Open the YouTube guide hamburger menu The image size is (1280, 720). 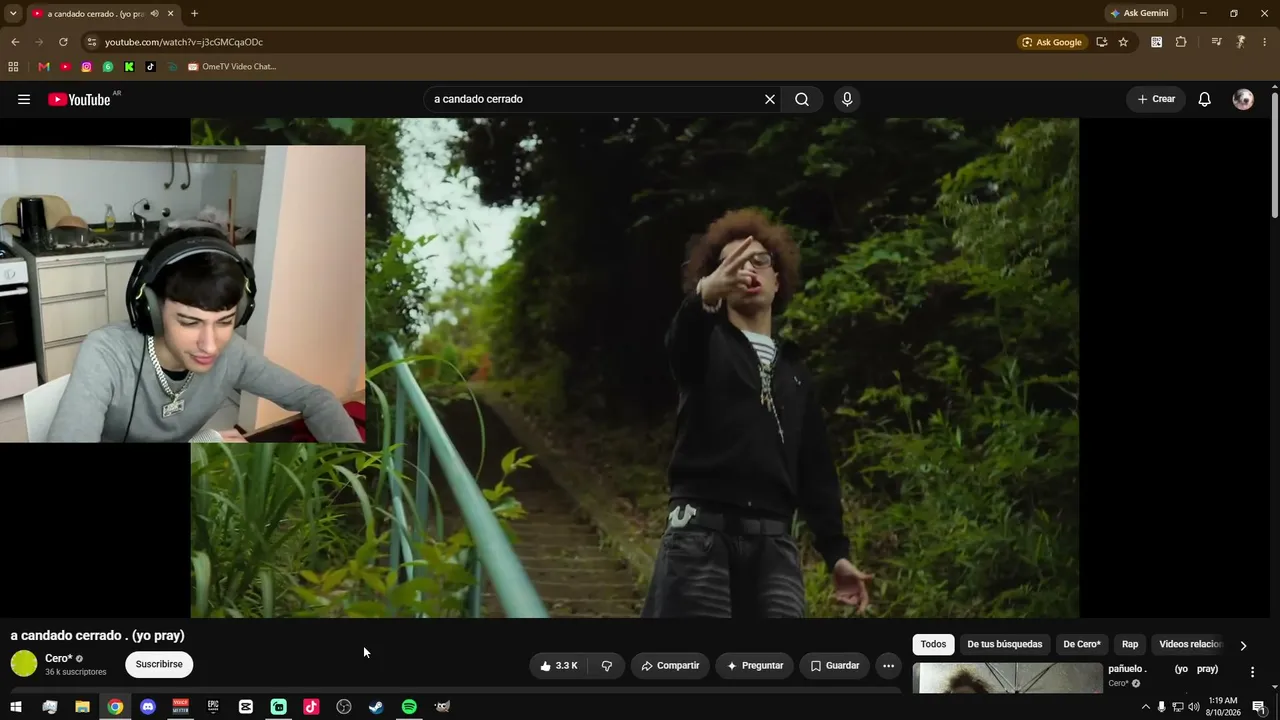(24, 99)
